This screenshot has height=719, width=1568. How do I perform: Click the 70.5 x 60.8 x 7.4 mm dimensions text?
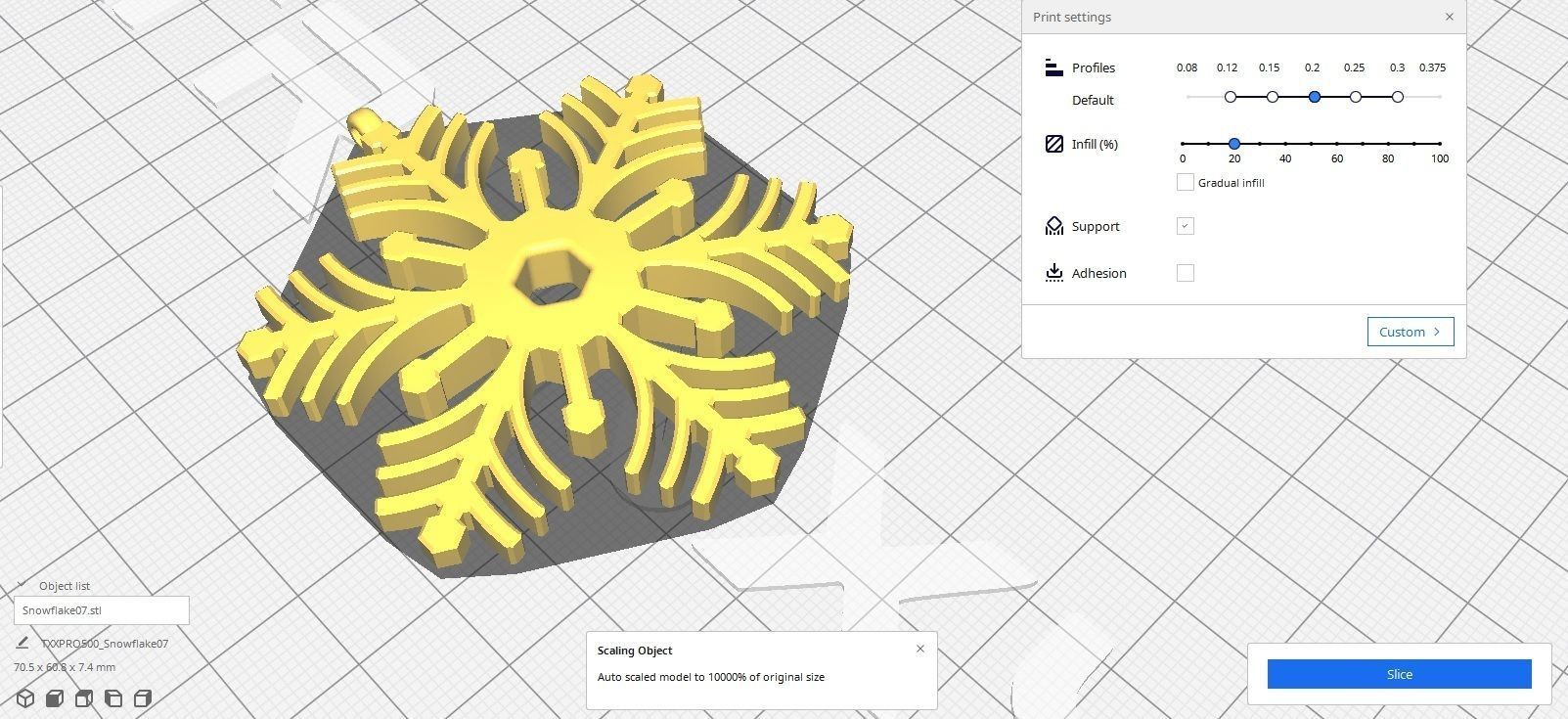coord(65,667)
